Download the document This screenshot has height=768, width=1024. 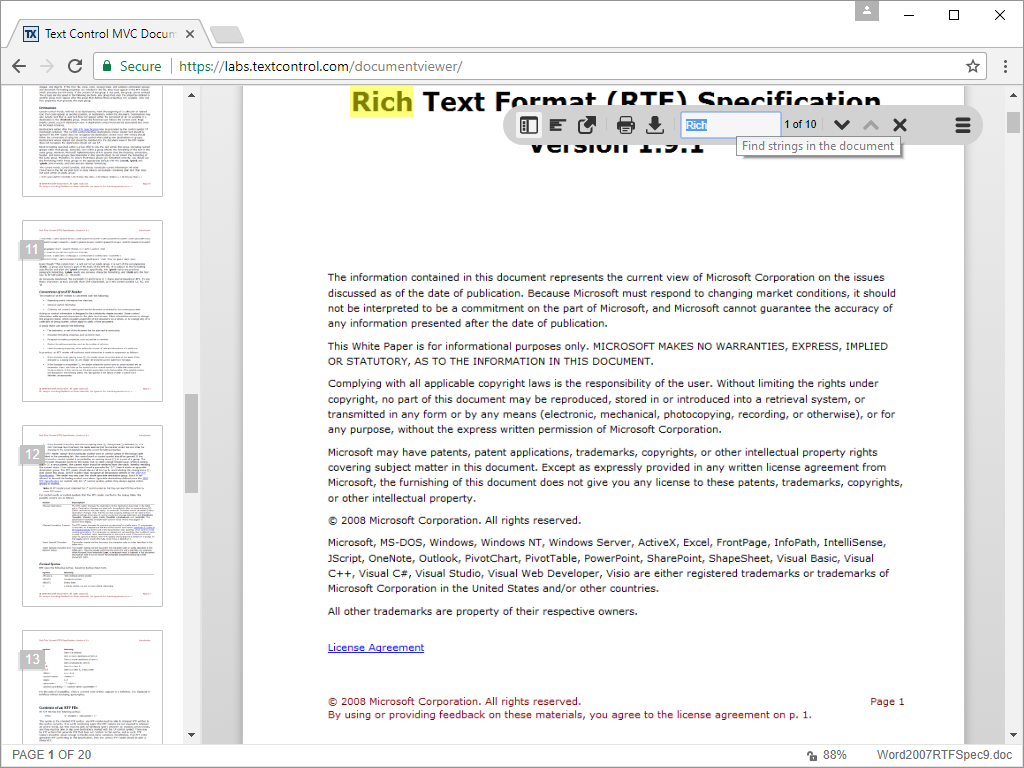click(x=655, y=125)
